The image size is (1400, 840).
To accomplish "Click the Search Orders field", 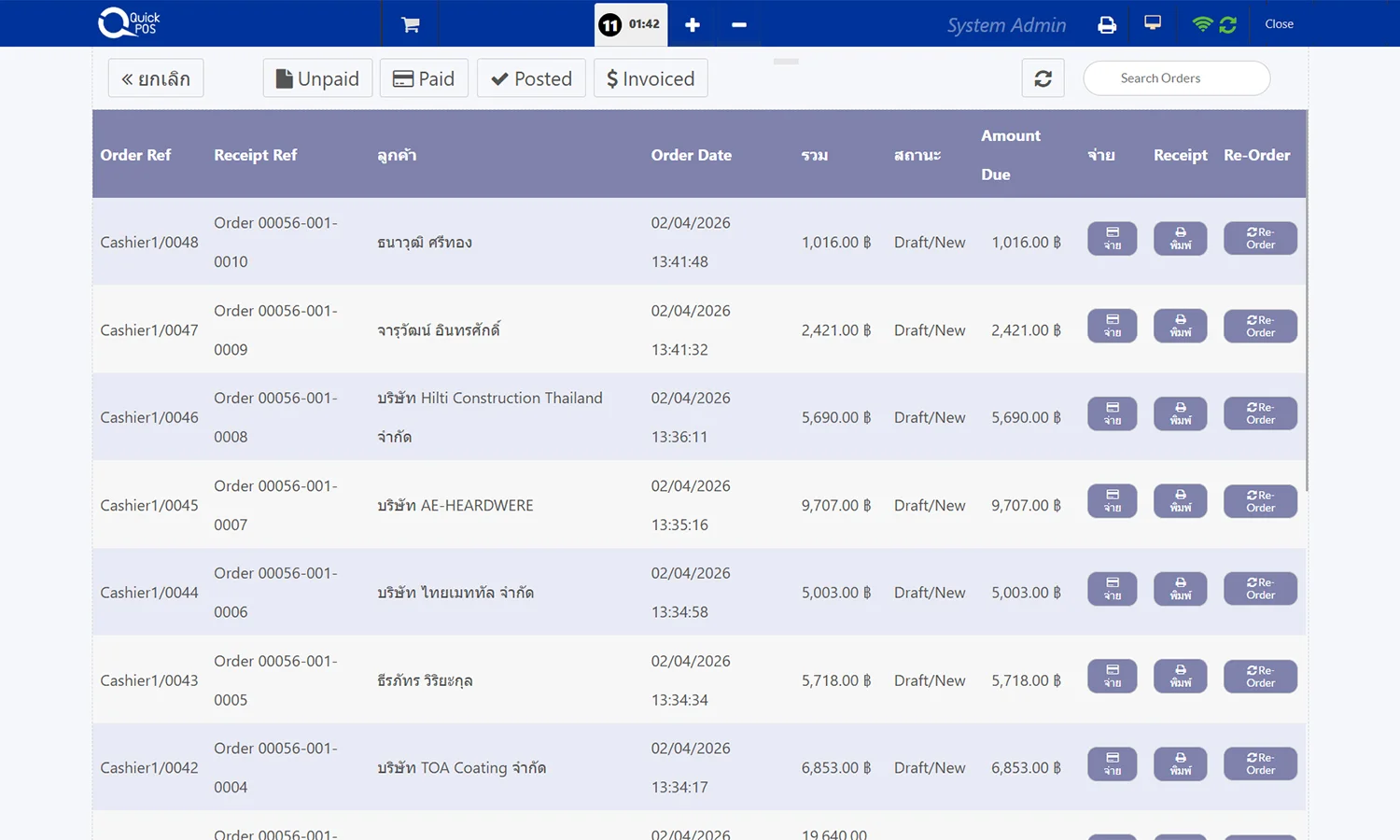I will [1176, 78].
